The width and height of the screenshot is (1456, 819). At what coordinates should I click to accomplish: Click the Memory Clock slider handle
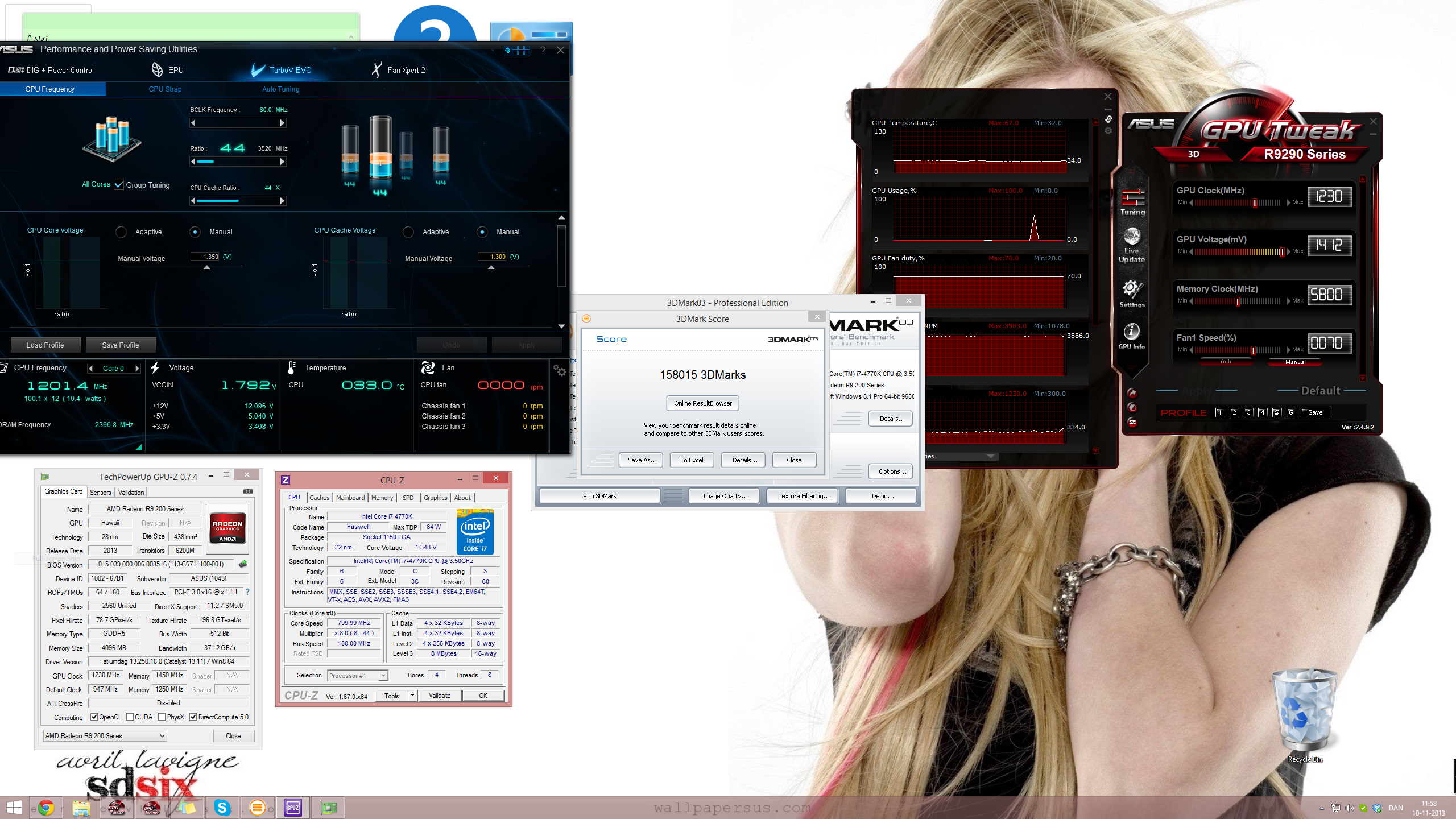tap(1238, 301)
